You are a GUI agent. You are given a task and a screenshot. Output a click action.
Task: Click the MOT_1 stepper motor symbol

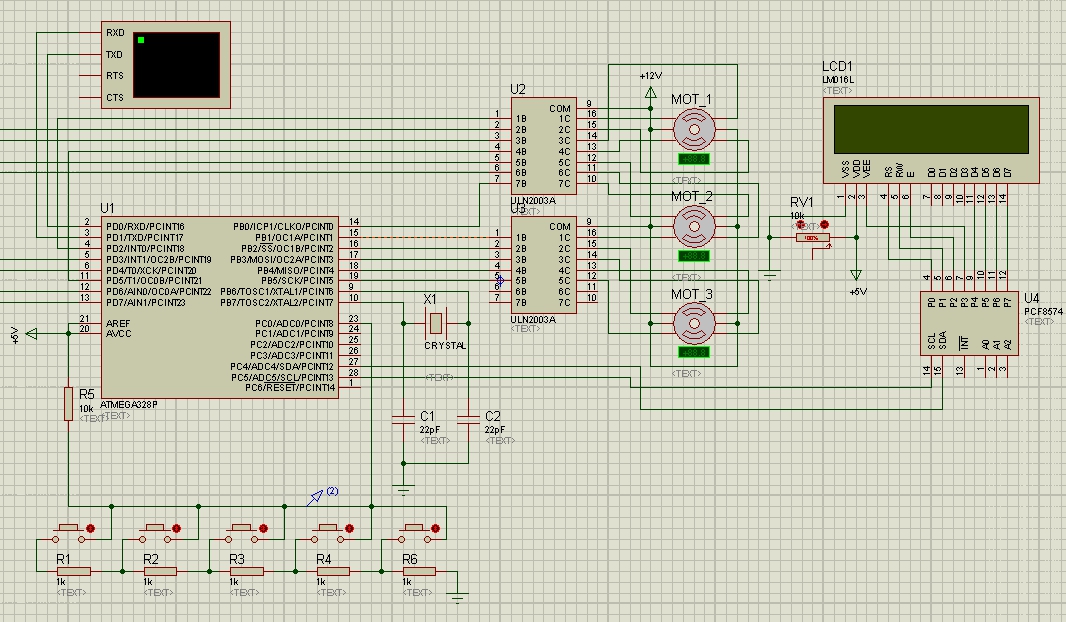[x=693, y=129]
